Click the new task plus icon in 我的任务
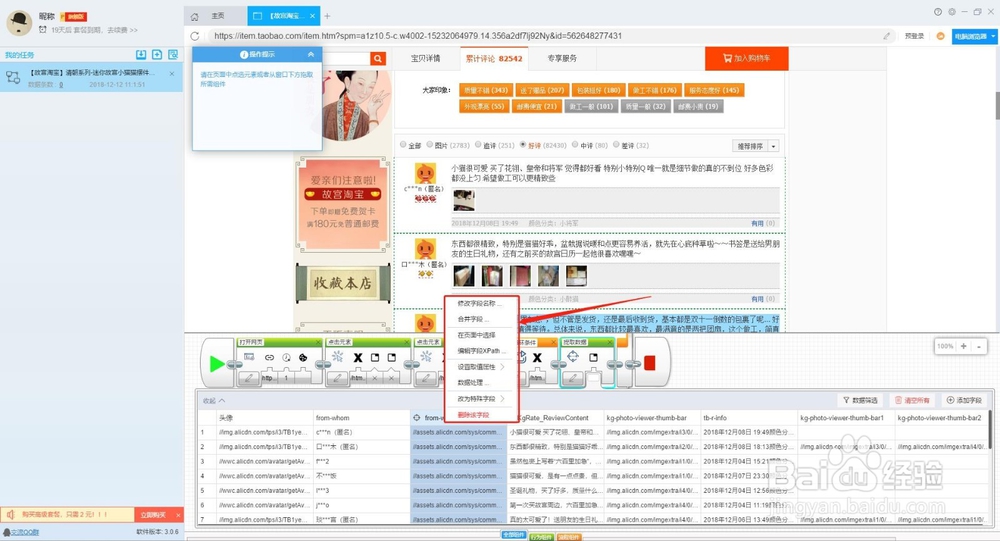The height and width of the screenshot is (541, 1000). (157, 55)
